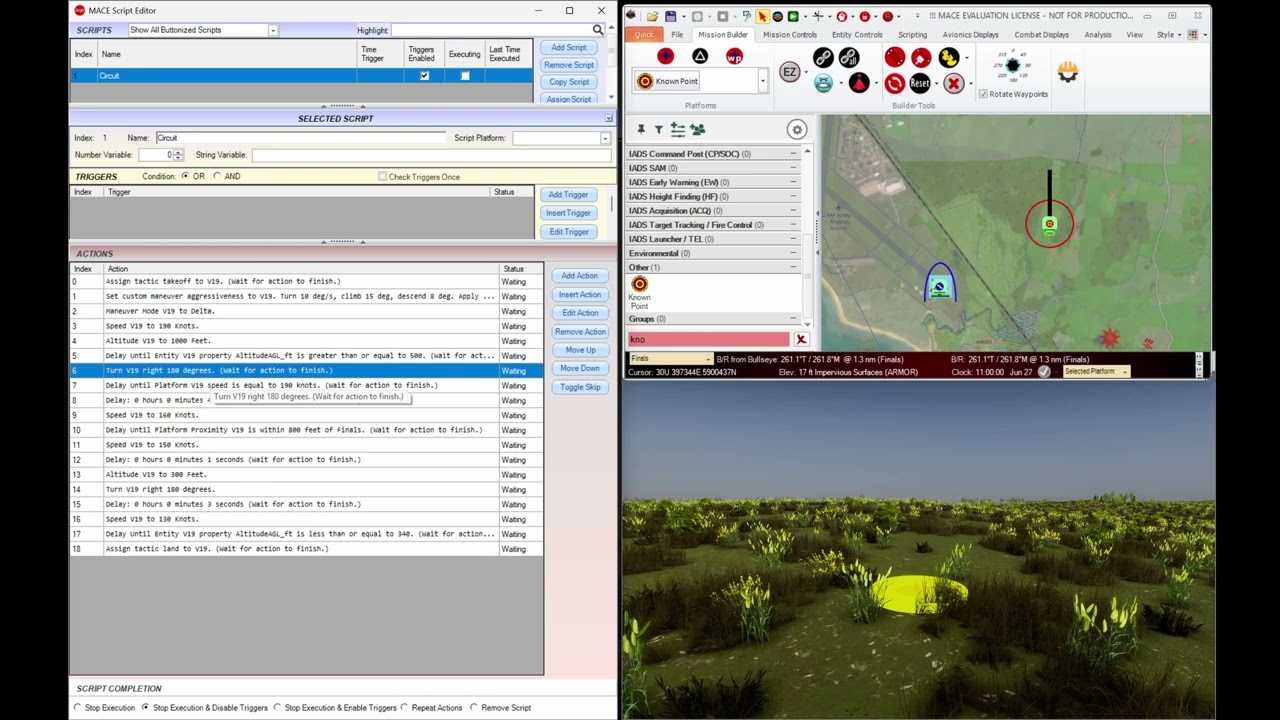Select Stop Execution completion option
Viewport: 1280px width, 720px height.
78,708
